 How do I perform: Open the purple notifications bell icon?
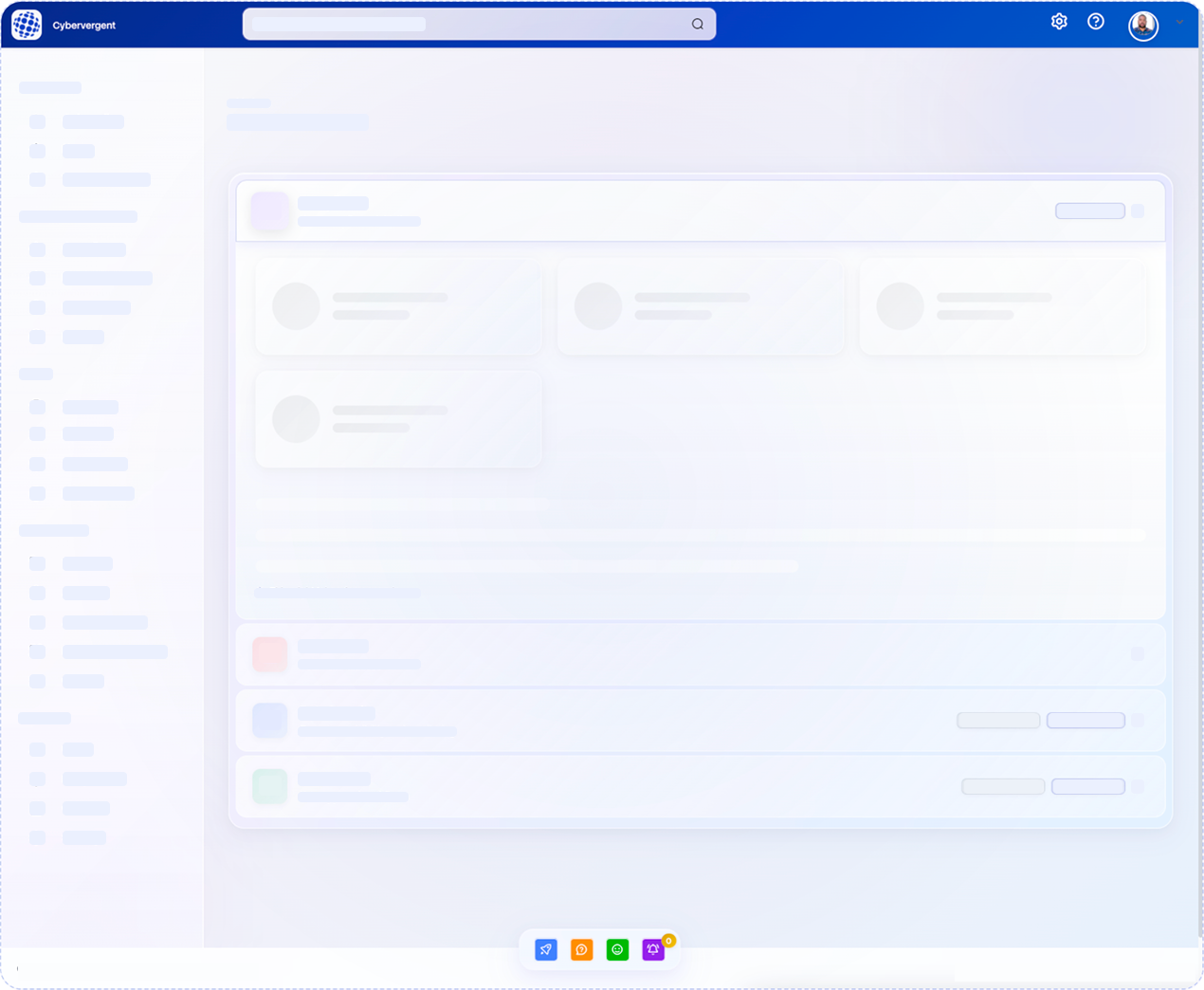(x=653, y=949)
